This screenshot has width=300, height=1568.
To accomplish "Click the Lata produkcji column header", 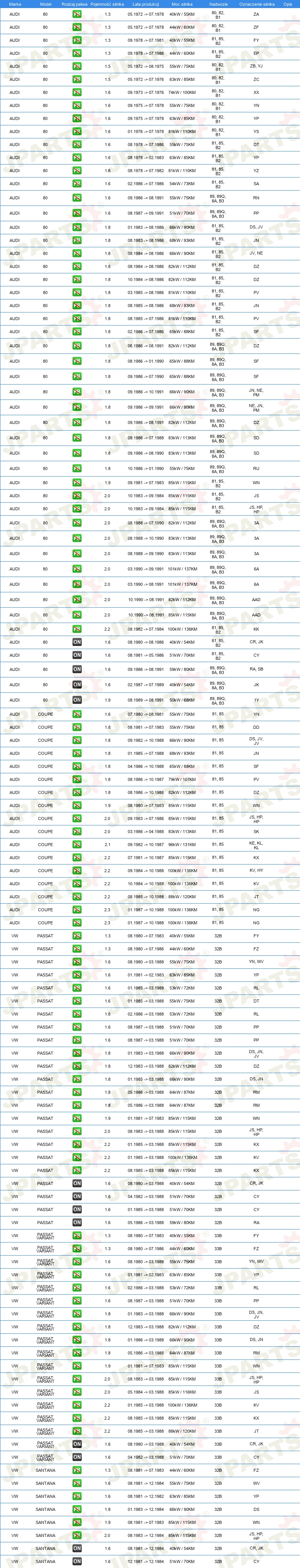I will 145,4.
